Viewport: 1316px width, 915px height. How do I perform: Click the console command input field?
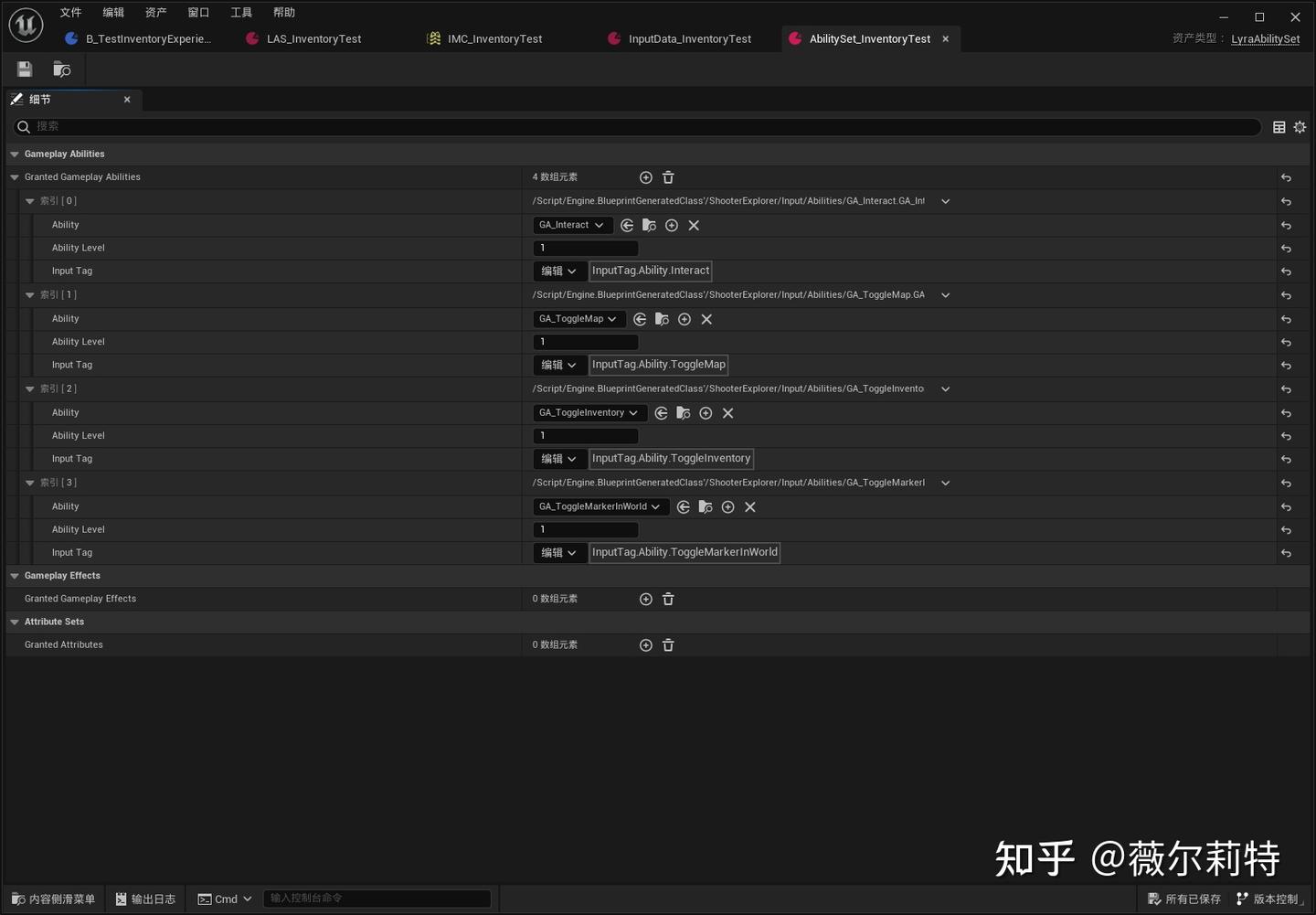tap(377, 899)
